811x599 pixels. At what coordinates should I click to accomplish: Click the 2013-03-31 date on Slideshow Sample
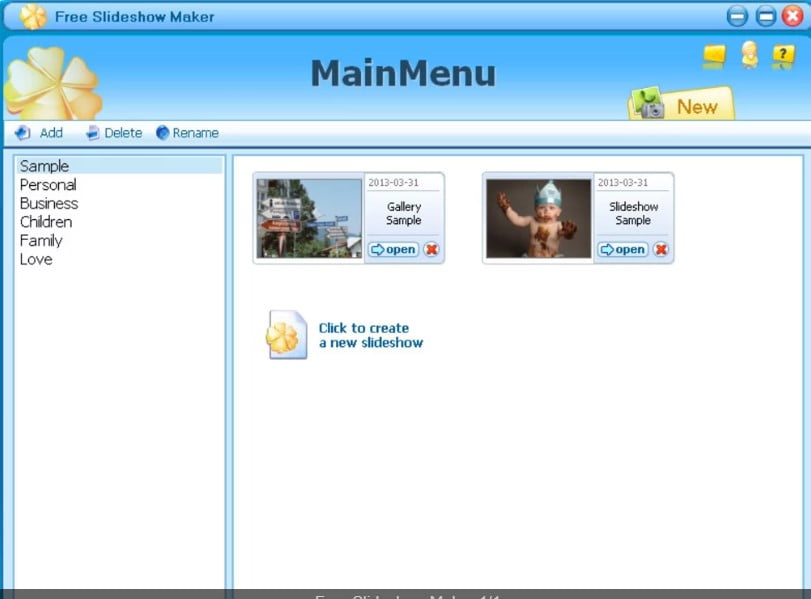[623, 183]
